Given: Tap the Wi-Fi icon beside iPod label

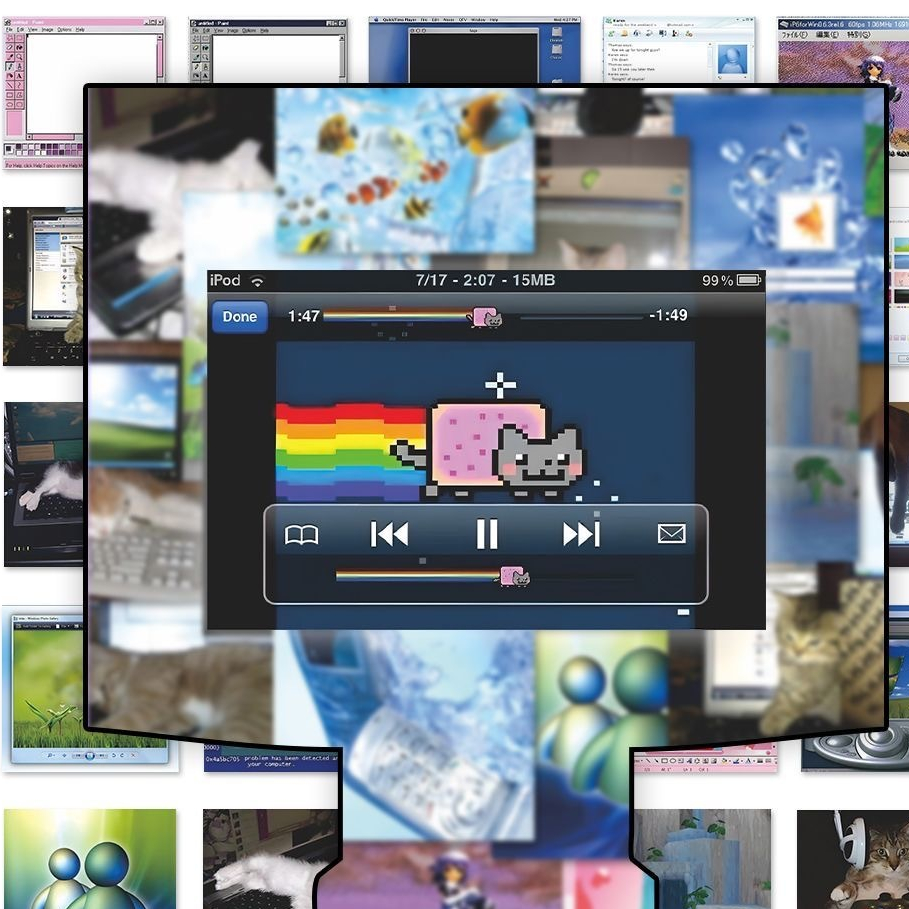Looking at the screenshot, I should click(257, 281).
